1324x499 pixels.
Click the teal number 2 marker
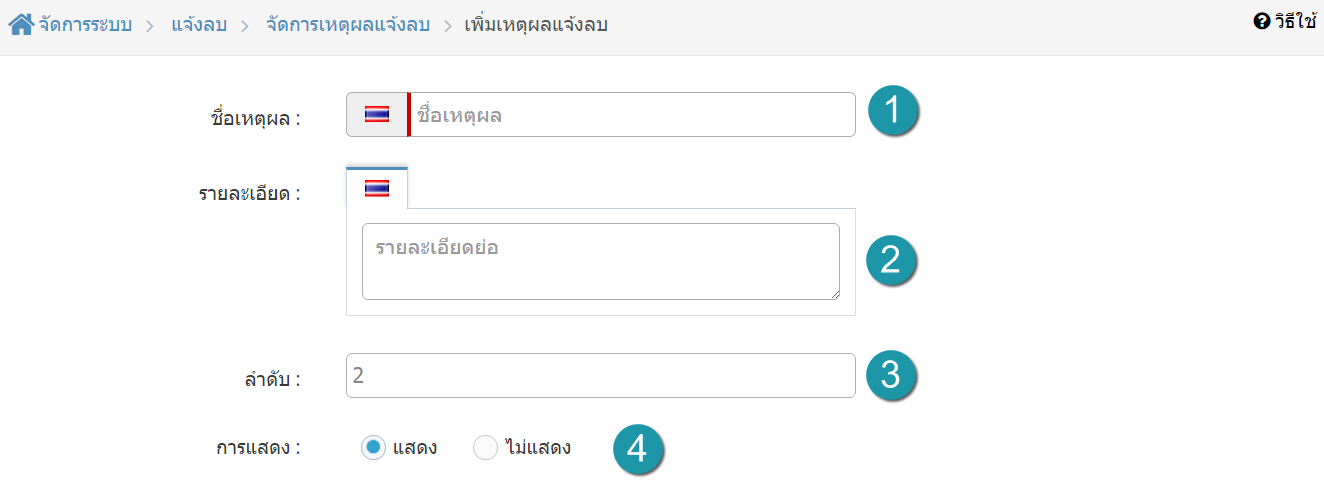pos(892,260)
